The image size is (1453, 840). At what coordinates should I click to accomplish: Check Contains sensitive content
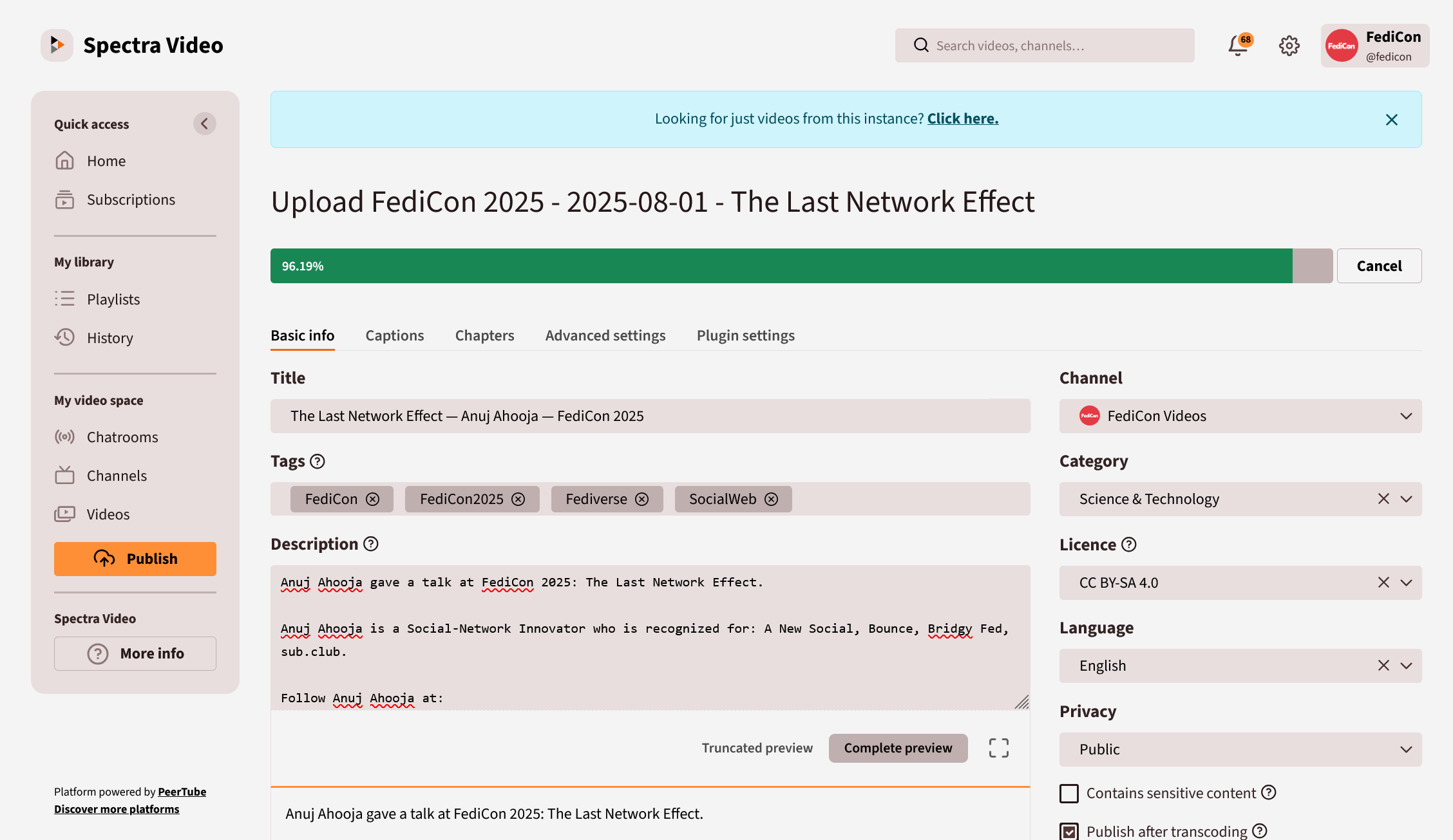pyautogui.click(x=1069, y=793)
